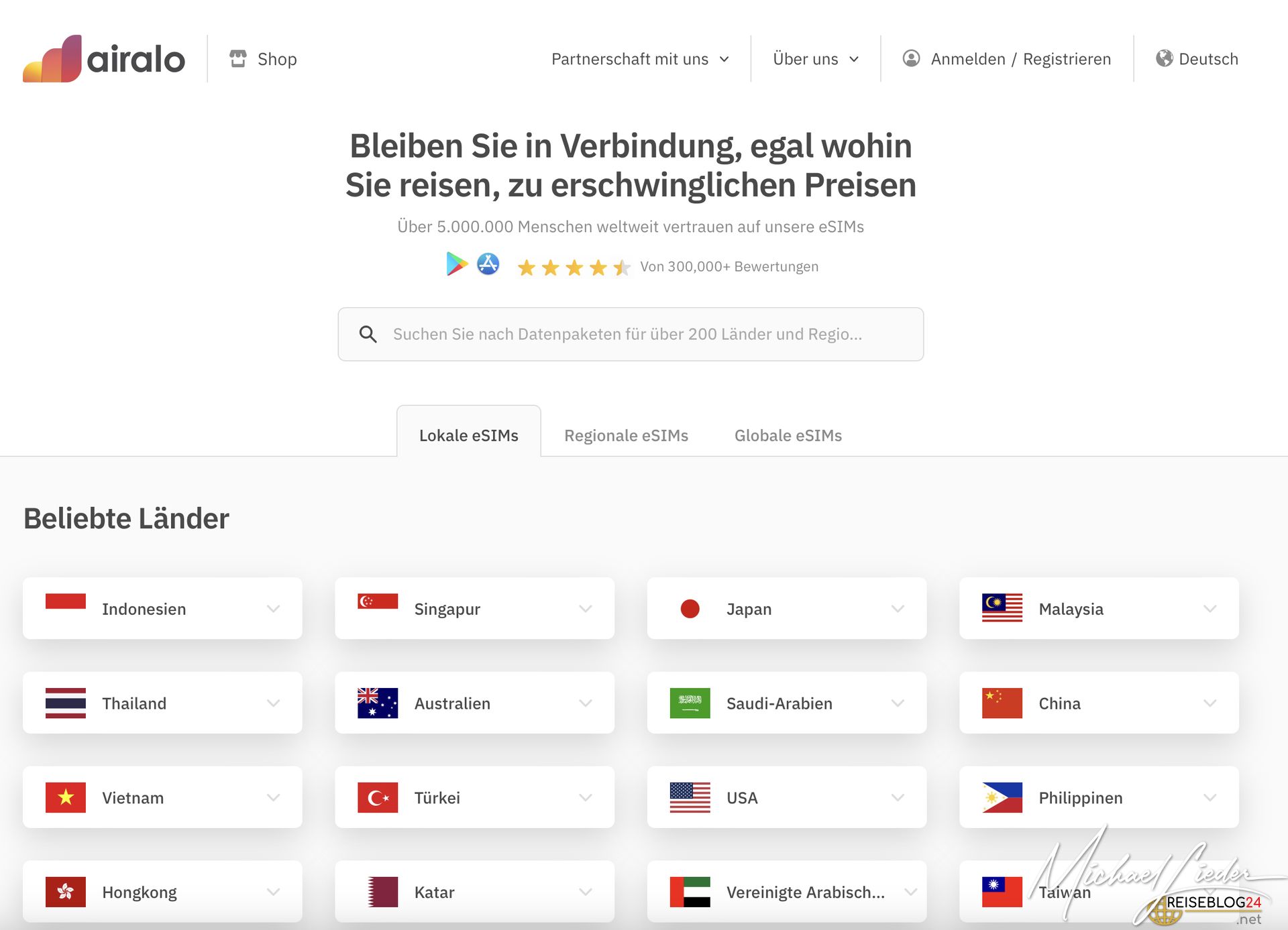The width and height of the screenshot is (1288, 930).
Task: Open the Shop storefront icon
Action: tap(237, 58)
